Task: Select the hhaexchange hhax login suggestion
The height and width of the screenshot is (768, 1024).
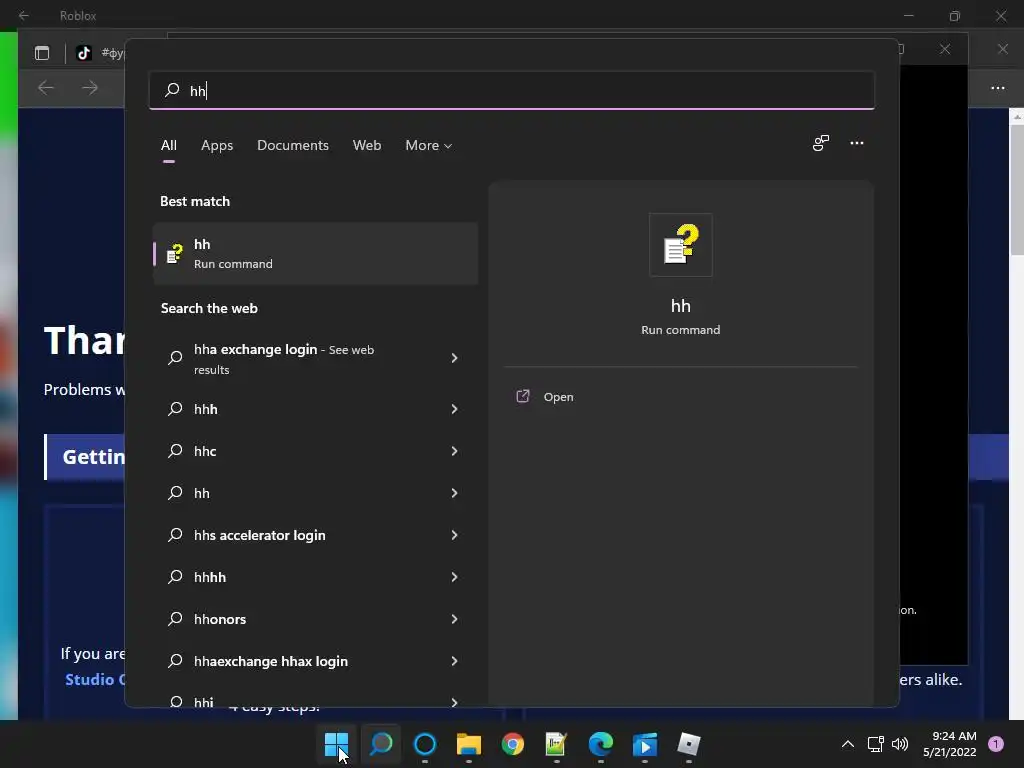Action: [x=315, y=661]
